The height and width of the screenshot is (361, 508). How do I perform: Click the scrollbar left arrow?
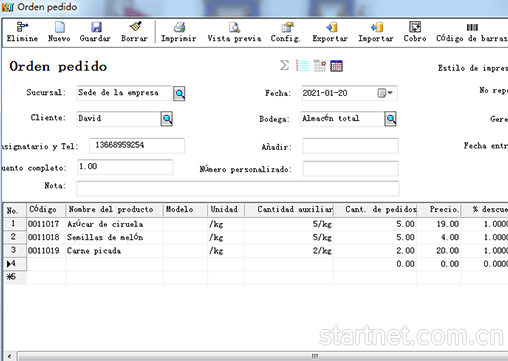click(x=9, y=356)
